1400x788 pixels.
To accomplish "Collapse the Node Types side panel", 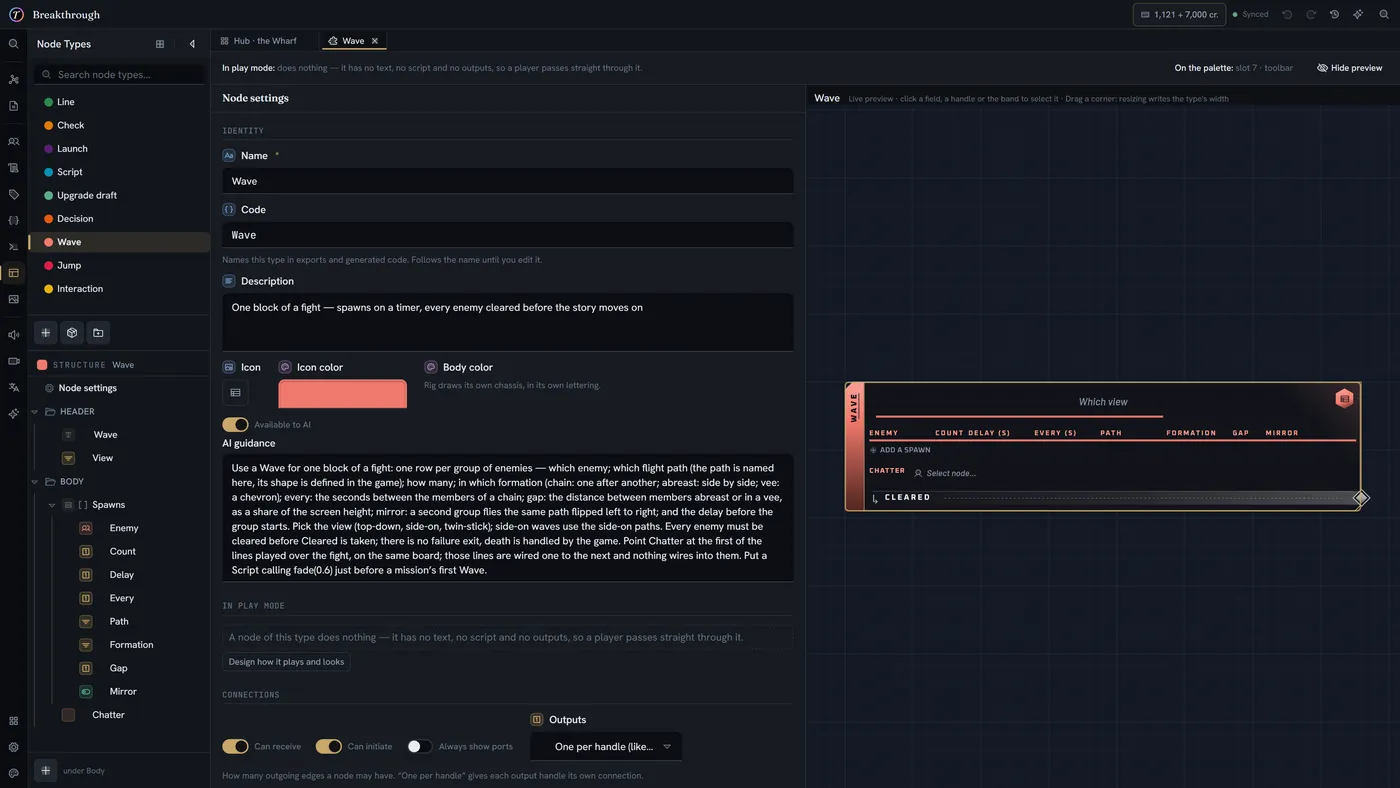I will tap(192, 44).
